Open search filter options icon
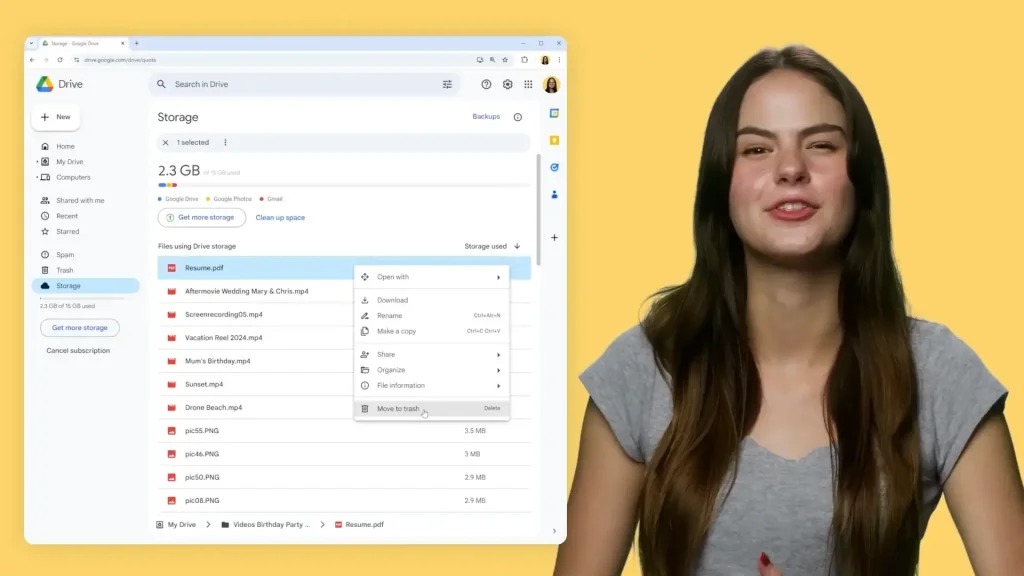 pyautogui.click(x=447, y=85)
